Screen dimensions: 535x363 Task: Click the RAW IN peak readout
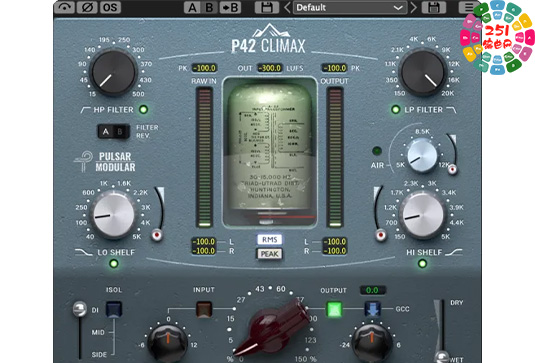tap(204, 68)
